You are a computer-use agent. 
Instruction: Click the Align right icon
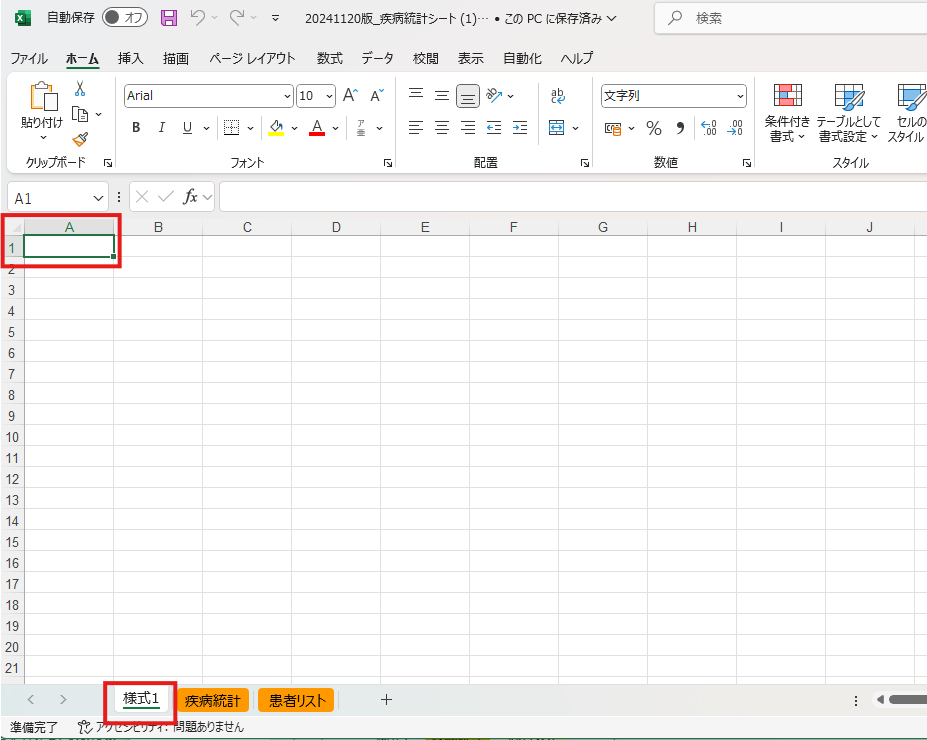coord(468,128)
